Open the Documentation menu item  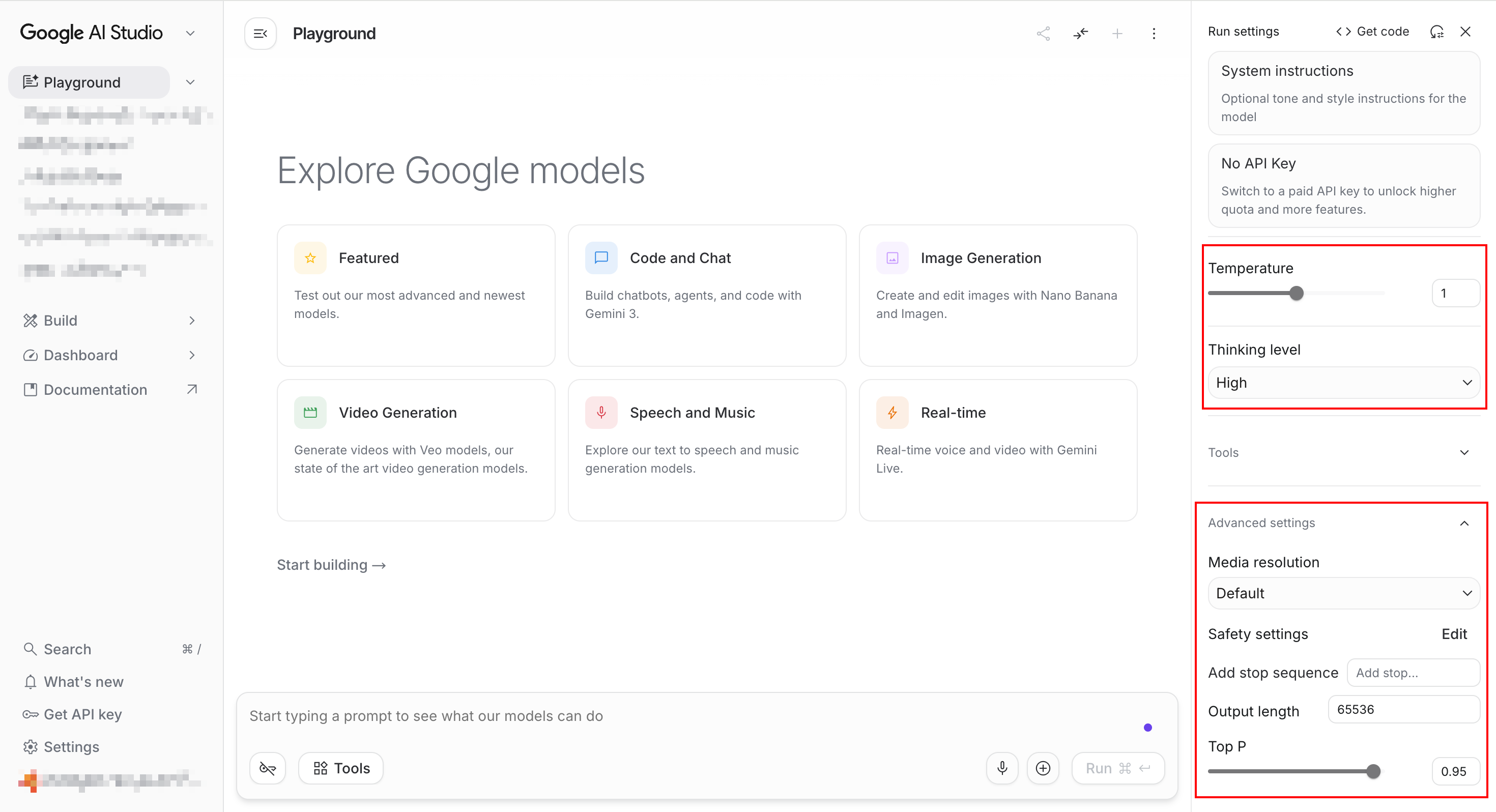pyautogui.click(x=110, y=390)
